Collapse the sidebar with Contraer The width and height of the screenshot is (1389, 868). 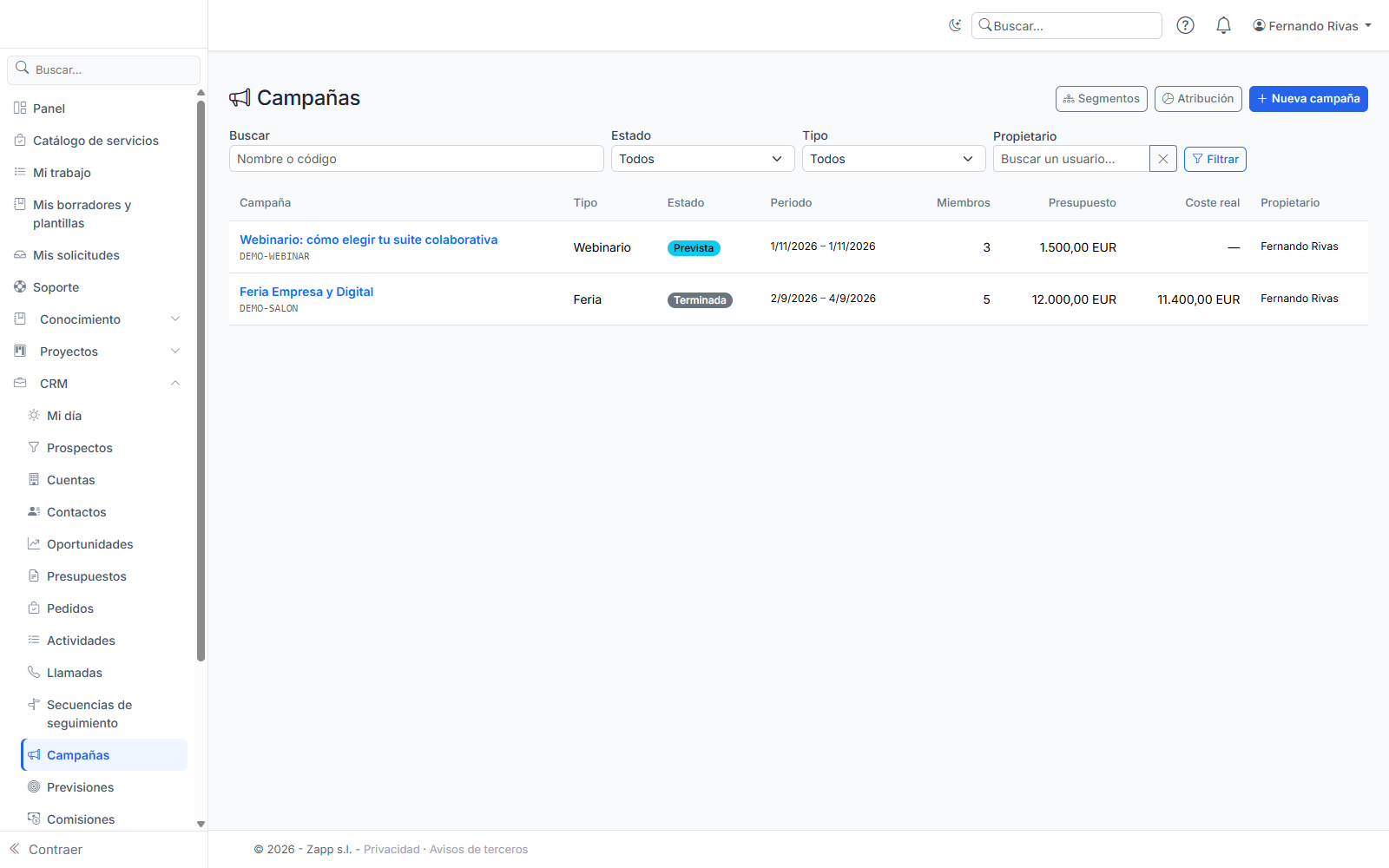(x=46, y=850)
